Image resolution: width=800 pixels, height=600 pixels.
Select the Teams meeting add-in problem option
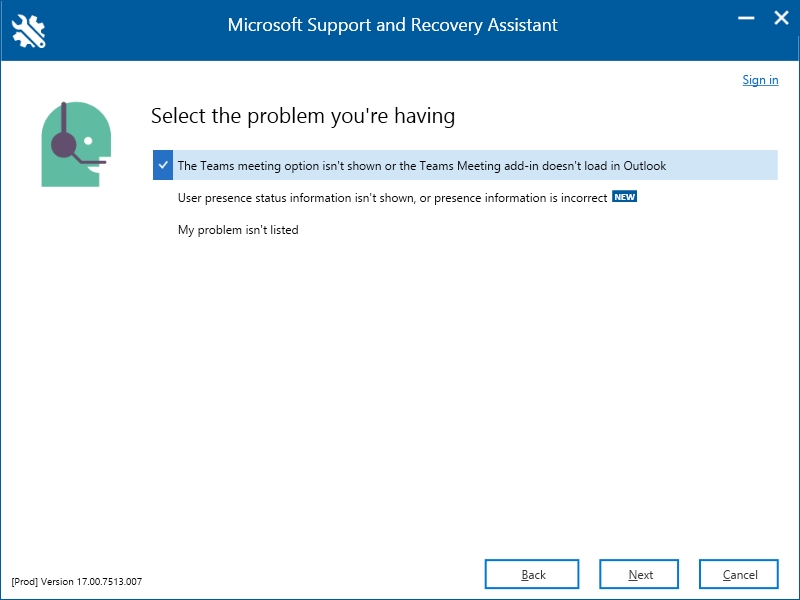click(421, 166)
